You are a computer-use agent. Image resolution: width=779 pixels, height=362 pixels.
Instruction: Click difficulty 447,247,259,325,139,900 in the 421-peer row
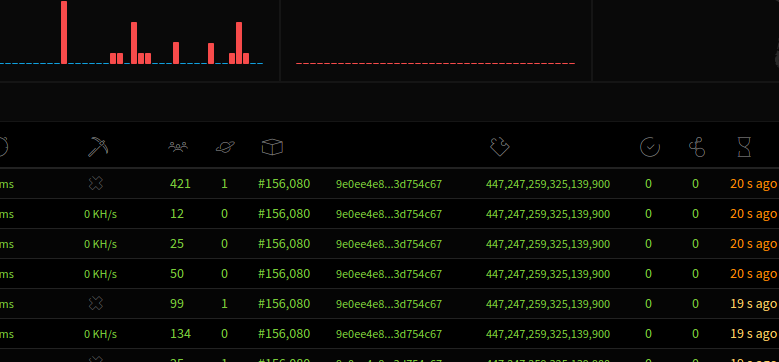548,184
